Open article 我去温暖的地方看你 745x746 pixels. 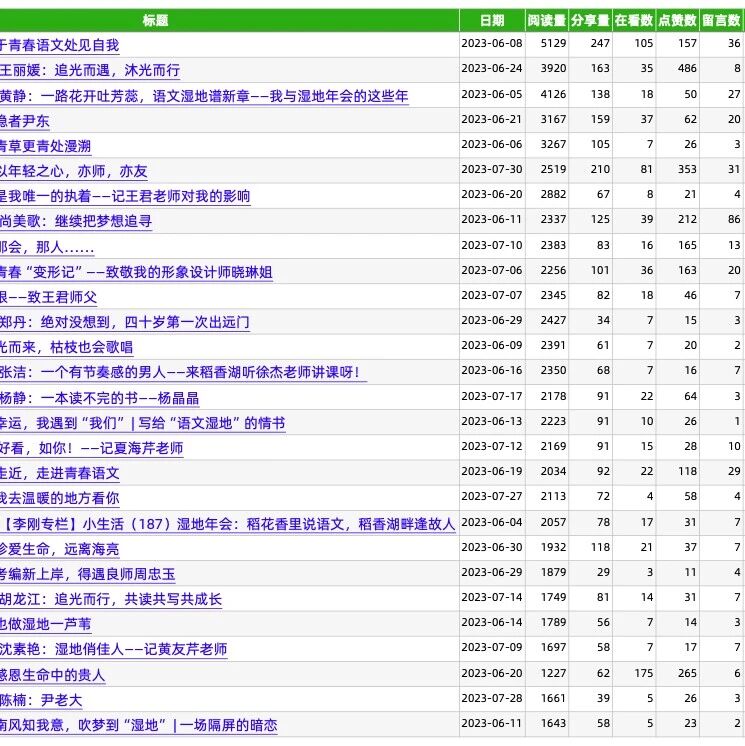click(59, 498)
